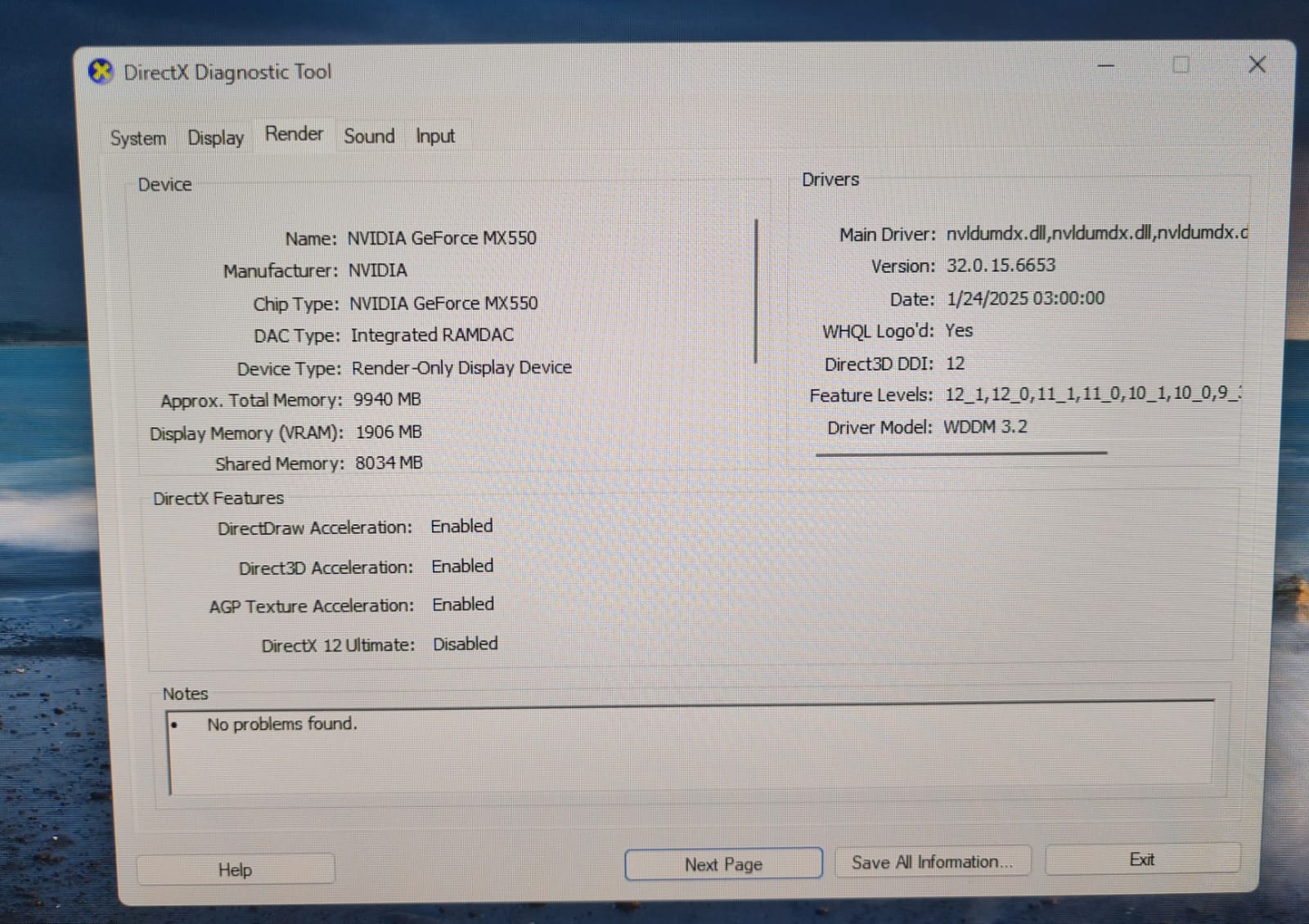
Task: Click AGP Texture Acceleration Enabled value
Action: (x=463, y=604)
